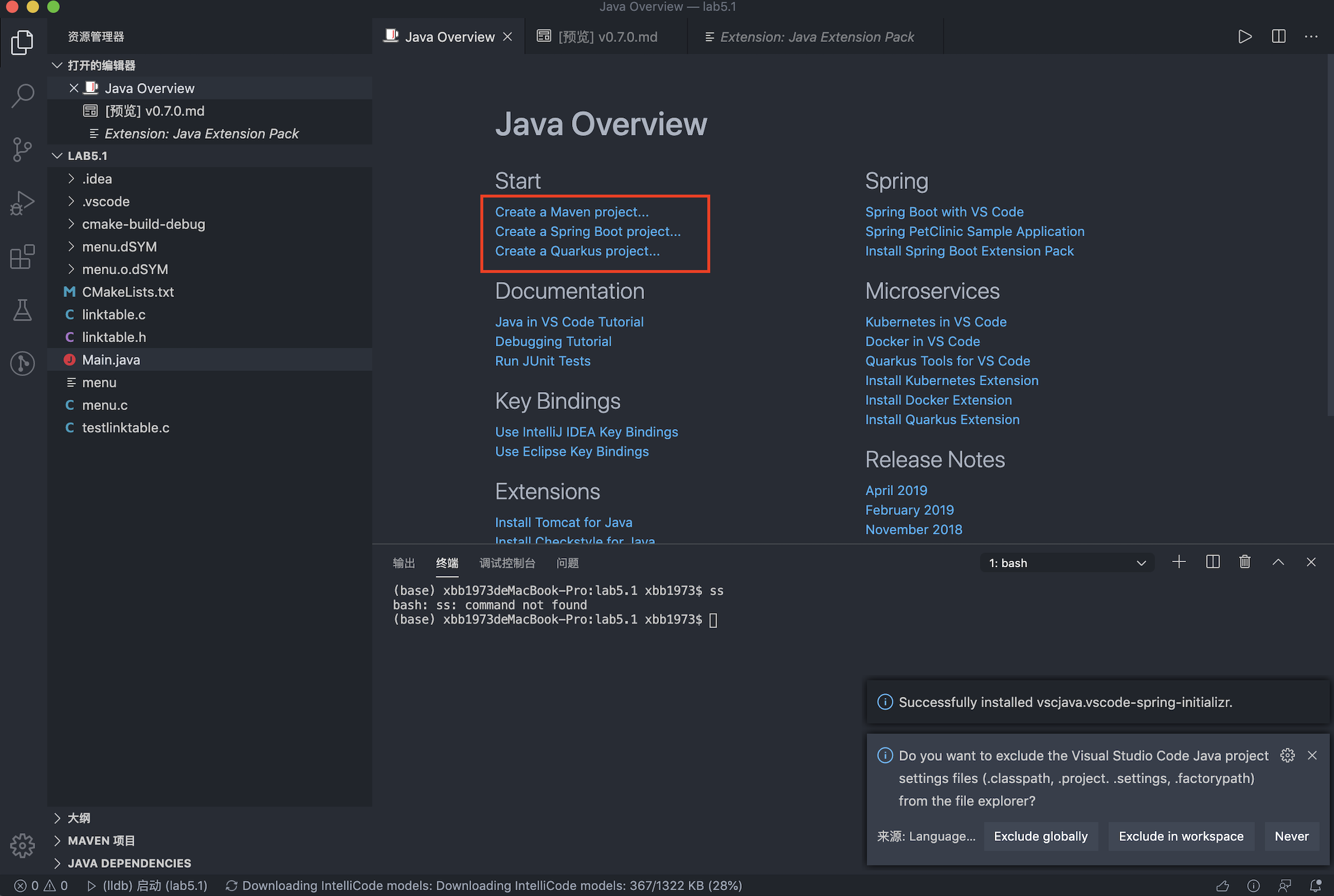Open the Run and Debug view
1334x896 pixels.
22,203
